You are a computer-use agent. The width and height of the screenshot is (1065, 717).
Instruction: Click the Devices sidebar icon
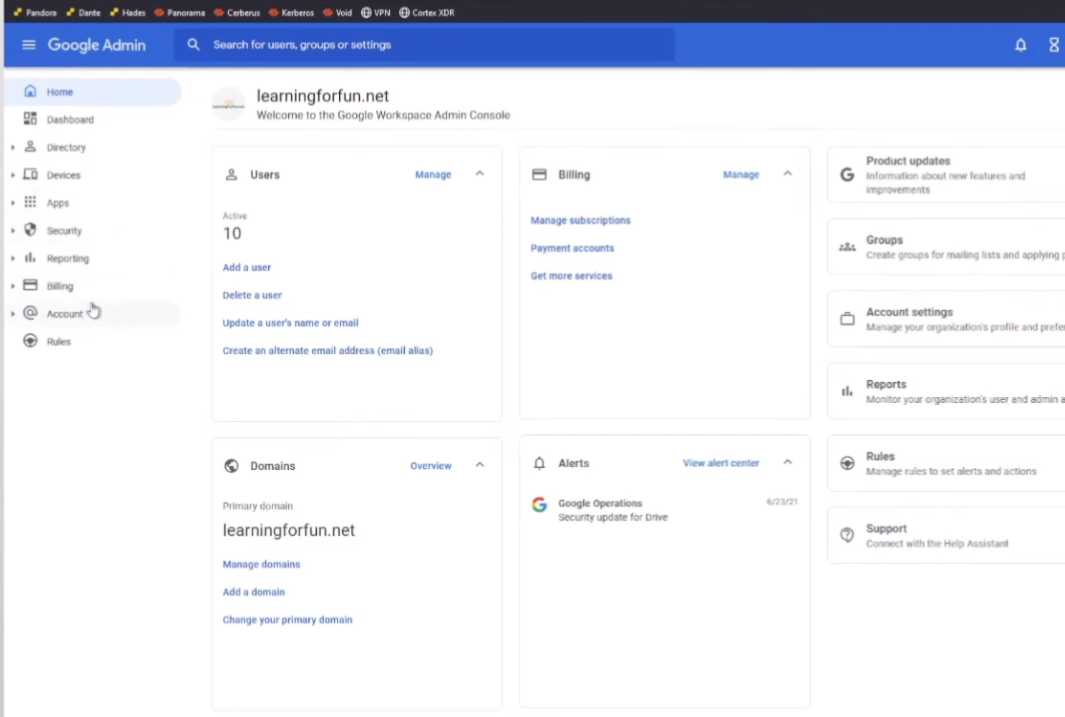point(30,174)
